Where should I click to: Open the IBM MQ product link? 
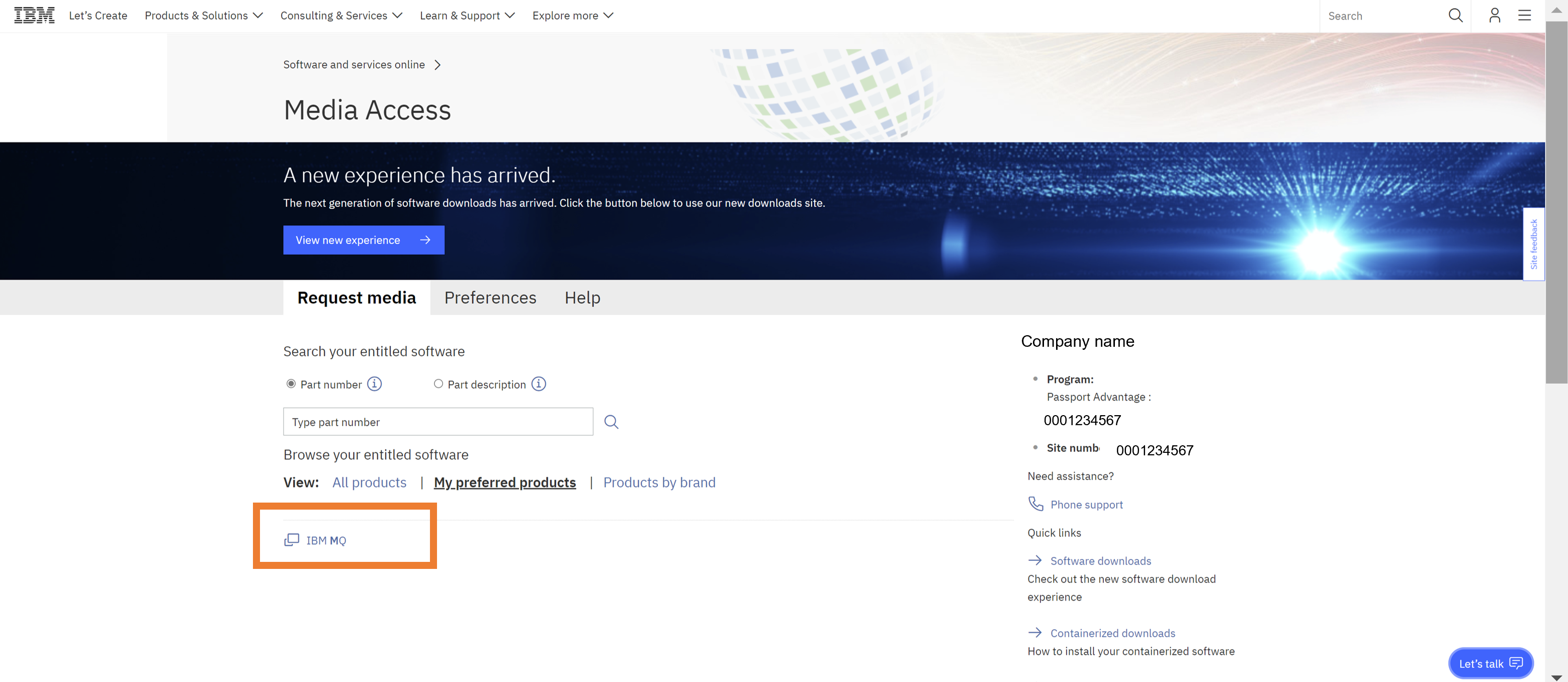(x=326, y=540)
